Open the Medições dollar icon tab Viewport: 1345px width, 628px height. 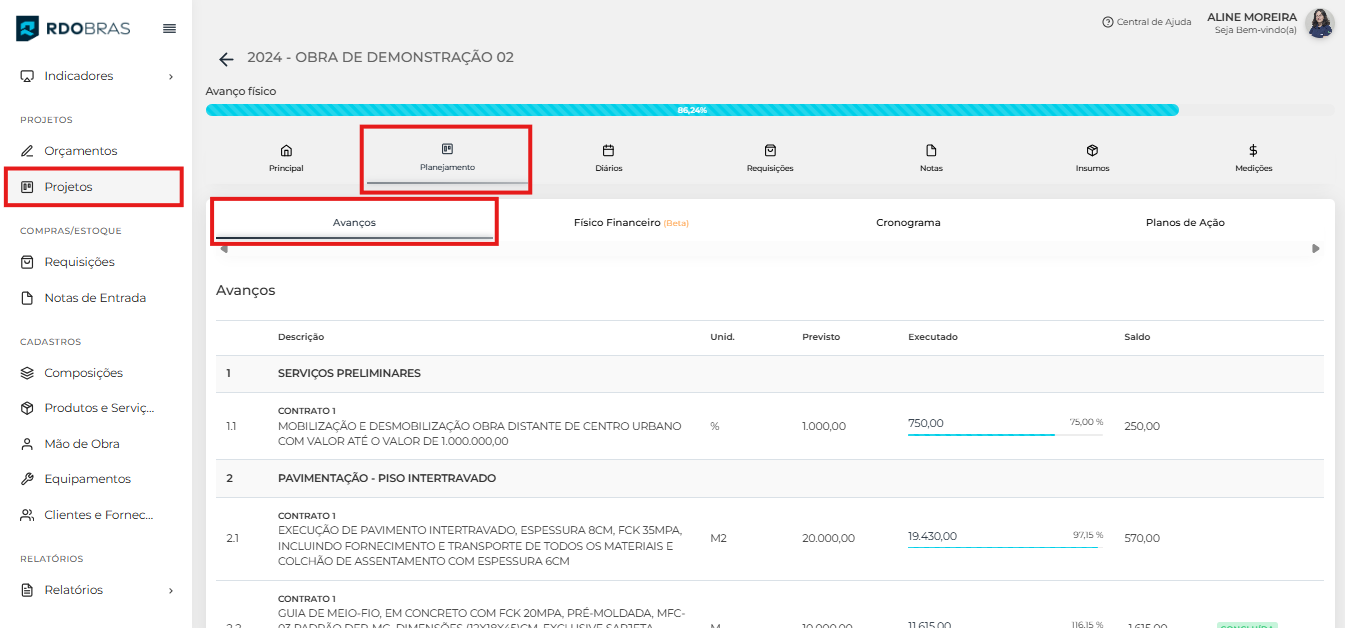tap(1253, 158)
